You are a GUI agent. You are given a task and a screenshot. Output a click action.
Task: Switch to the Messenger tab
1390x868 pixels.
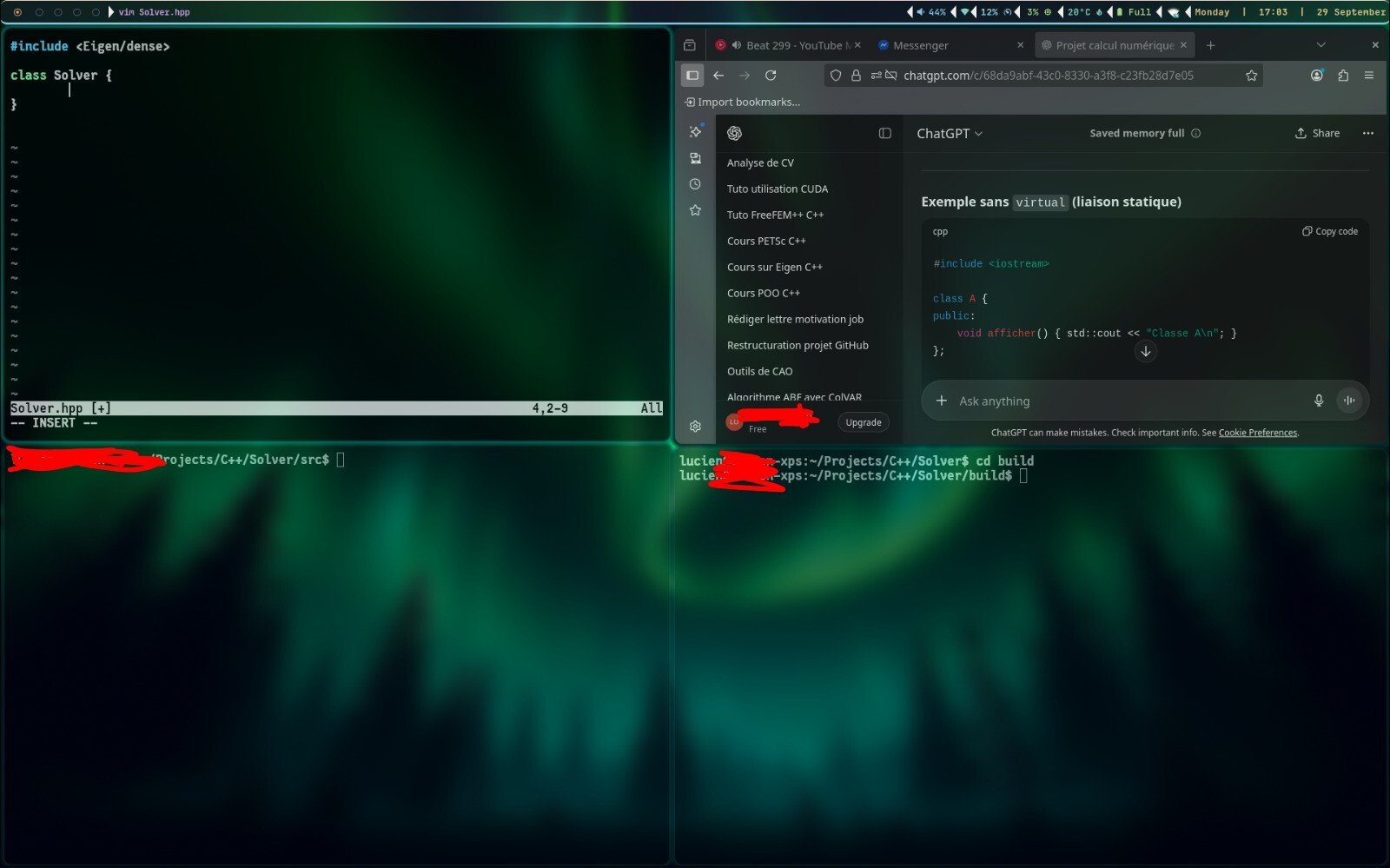click(921, 45)
